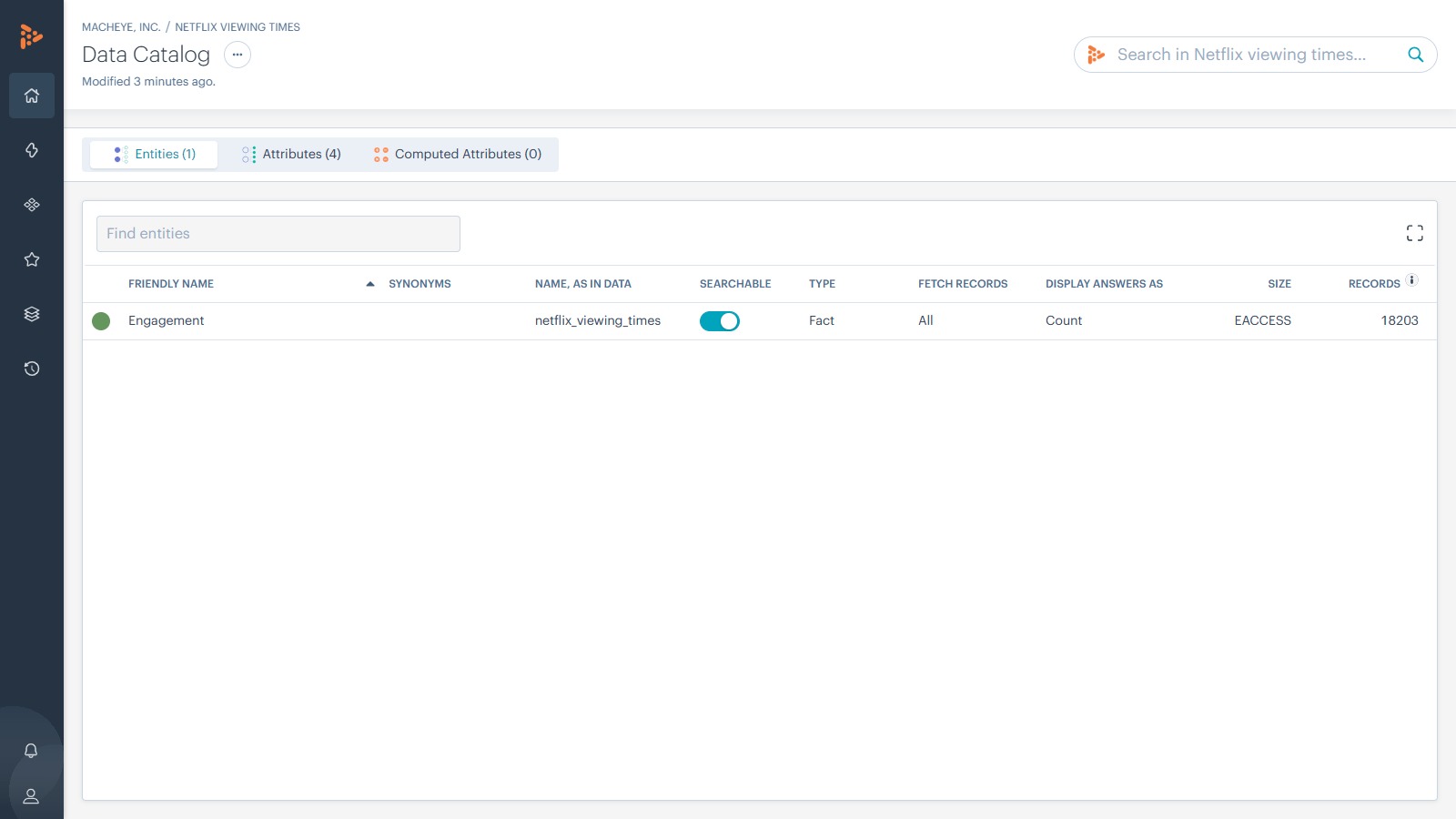Sort by Friendly Name arrow
Image resolution: width=1456 pixels, height=819 pixels.
(x=370, y=284)
